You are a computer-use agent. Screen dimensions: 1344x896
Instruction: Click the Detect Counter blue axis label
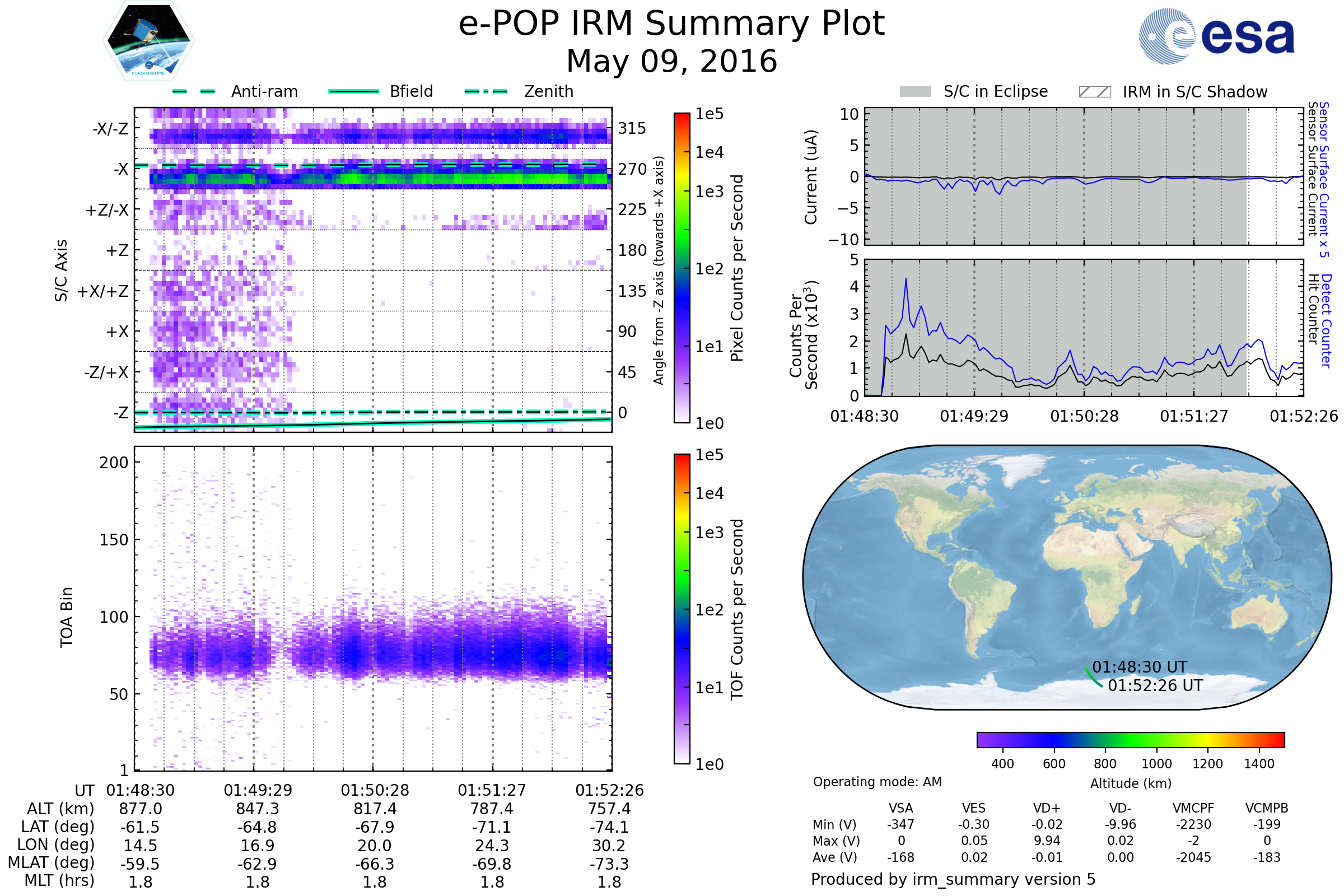(x=1327, y=321)
